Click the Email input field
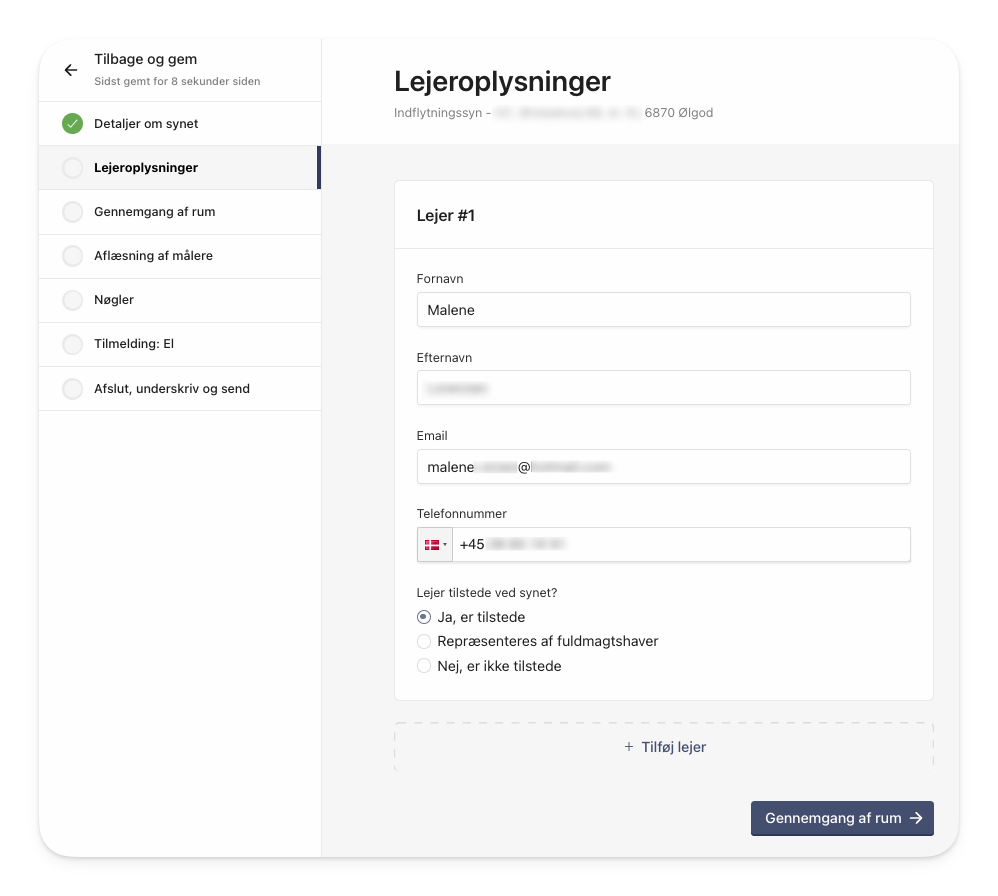The image size is (998, 896). click(x=664, y=467)
